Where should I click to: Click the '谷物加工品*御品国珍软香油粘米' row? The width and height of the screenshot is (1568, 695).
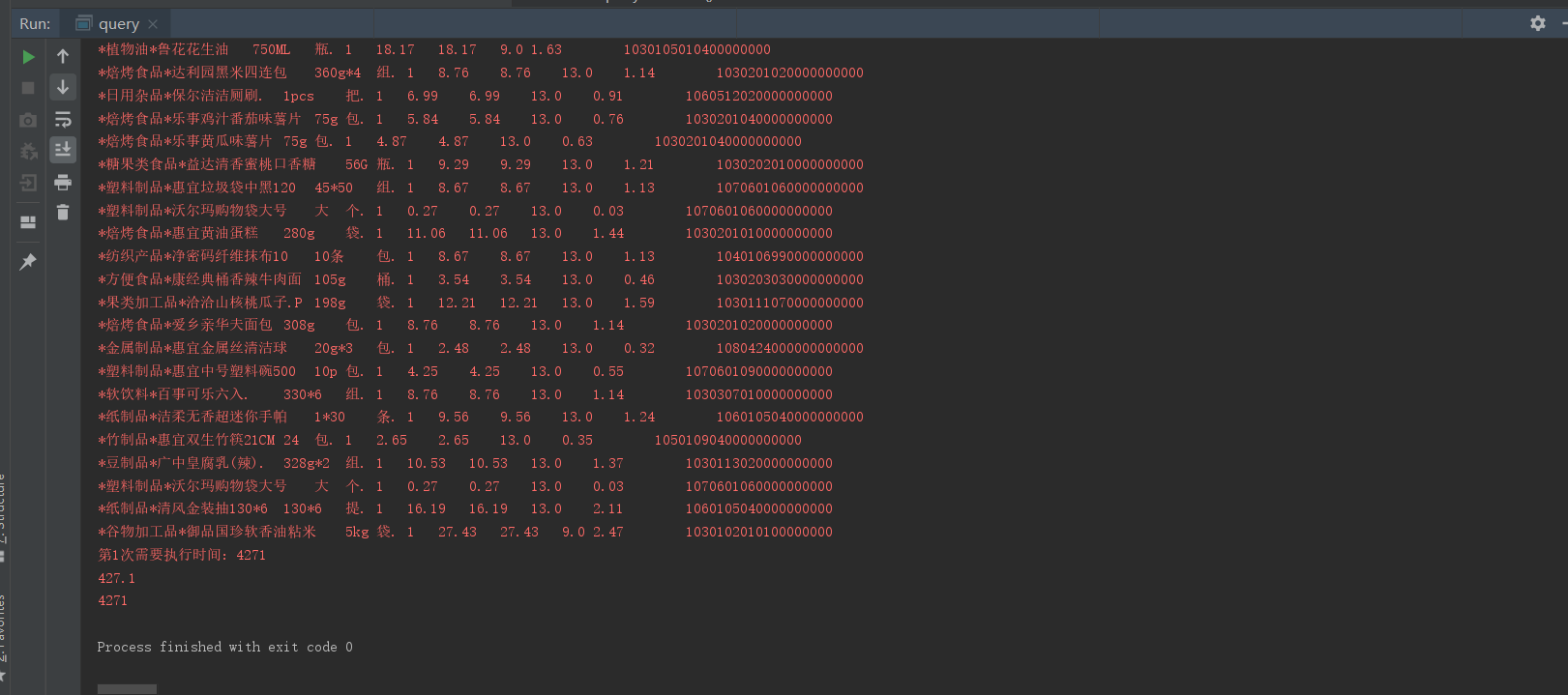[x=465, y=532]
